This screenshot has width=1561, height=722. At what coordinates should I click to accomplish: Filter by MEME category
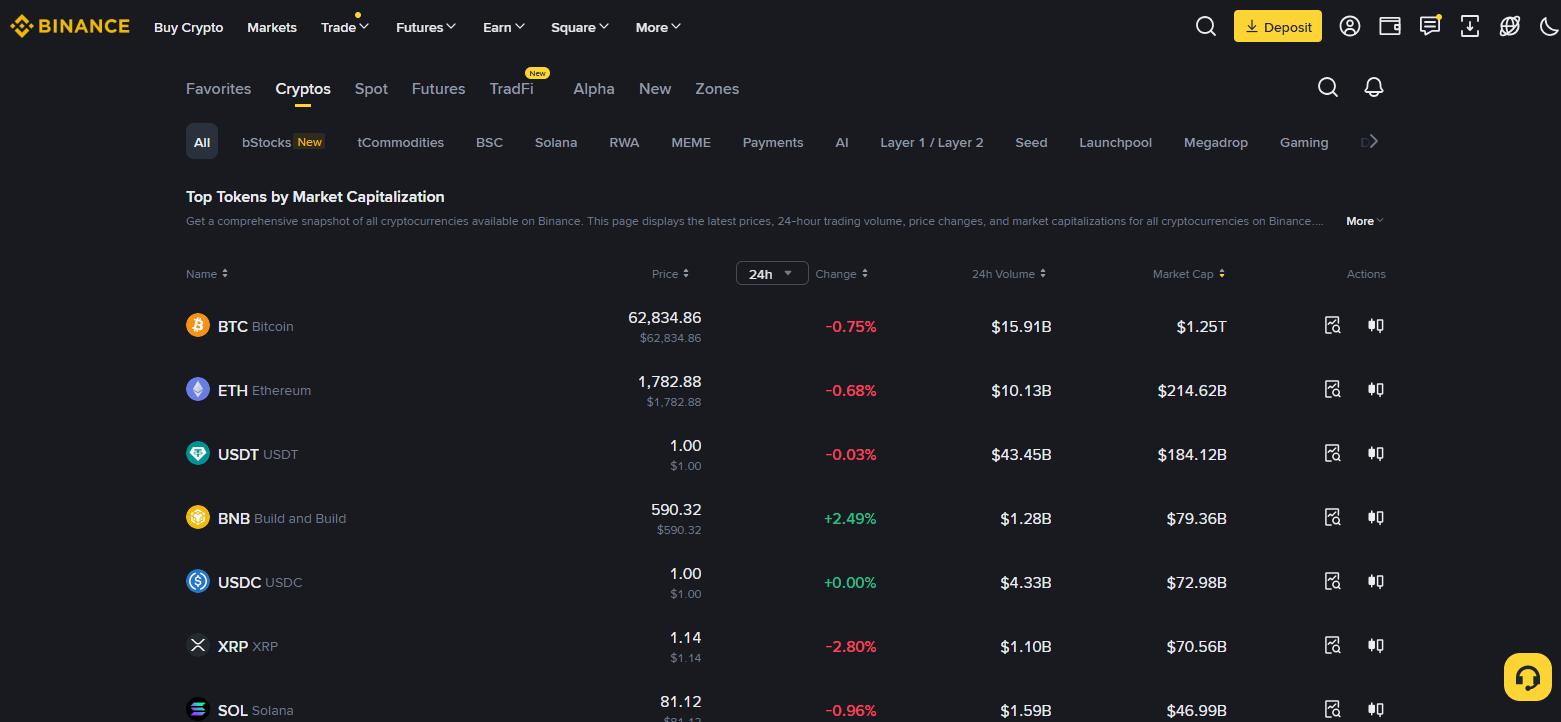(x=691, y=142)
